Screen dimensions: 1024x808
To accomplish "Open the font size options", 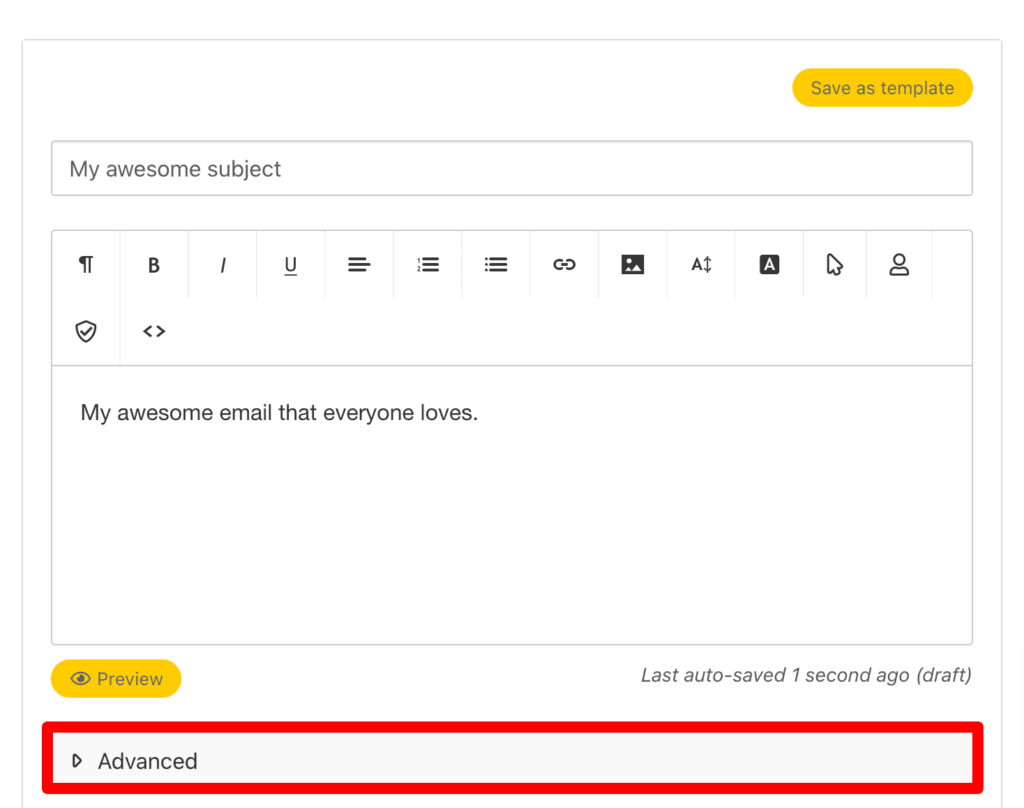I will [x=701, y=265].
